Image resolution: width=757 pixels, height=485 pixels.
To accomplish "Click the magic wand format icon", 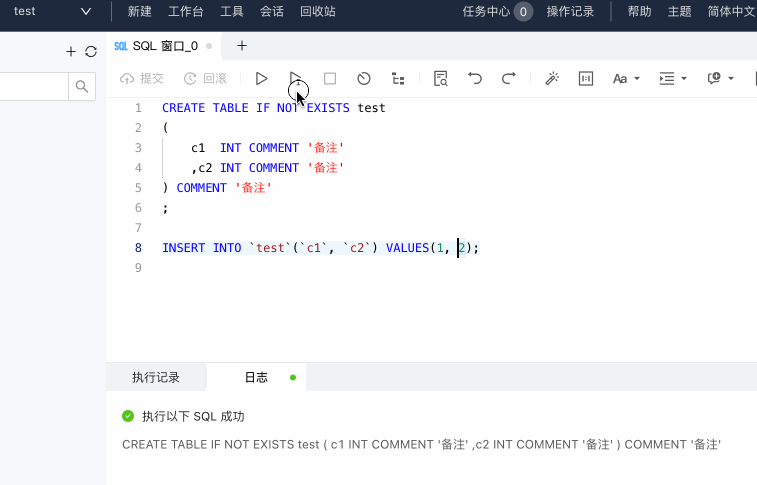I will pos(552,78).
